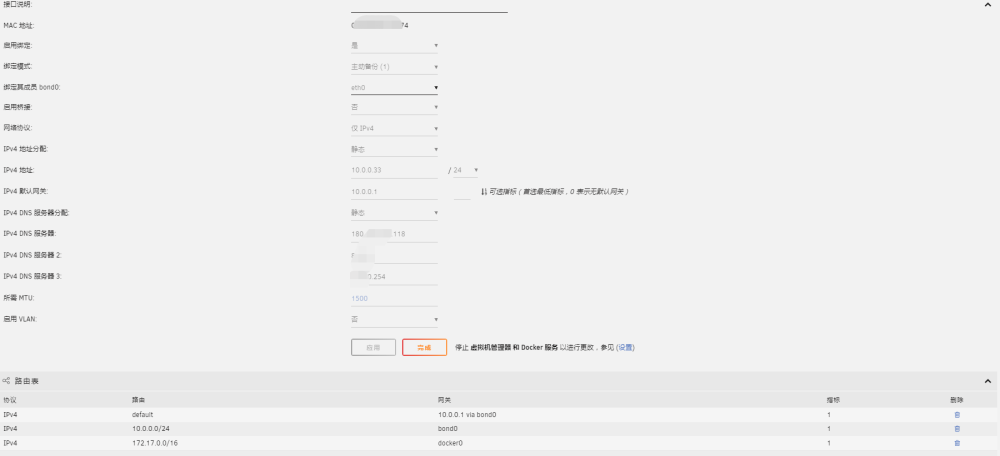Image resolution: width=1000 pixels, height=456 pixels.
Task: Click the '10.0.0.1 via bond0' gateway cell
Action: coord(467,415)
